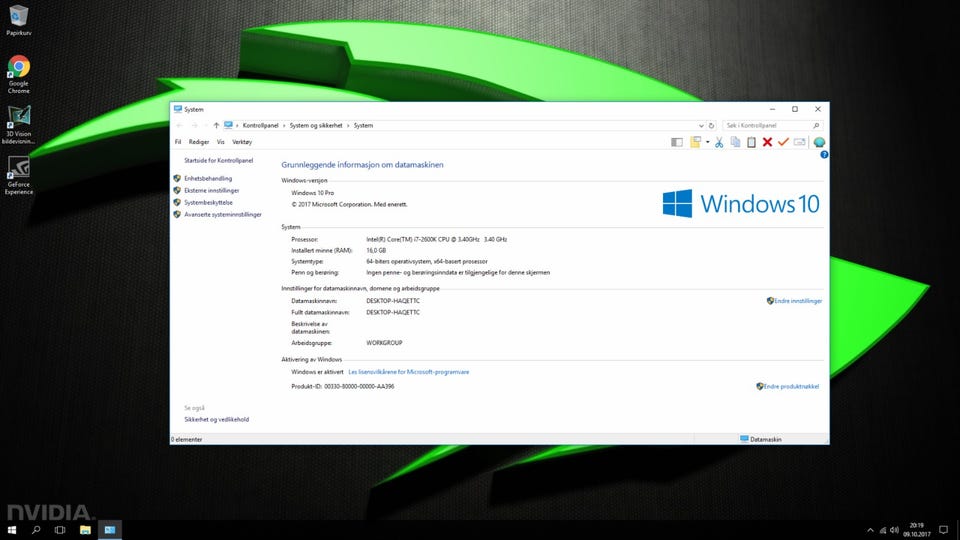The image size is (960, 540).
Task: Select the DESKTOP-HAQETTC Datamaskinnavn value
Action: (392, 301)
